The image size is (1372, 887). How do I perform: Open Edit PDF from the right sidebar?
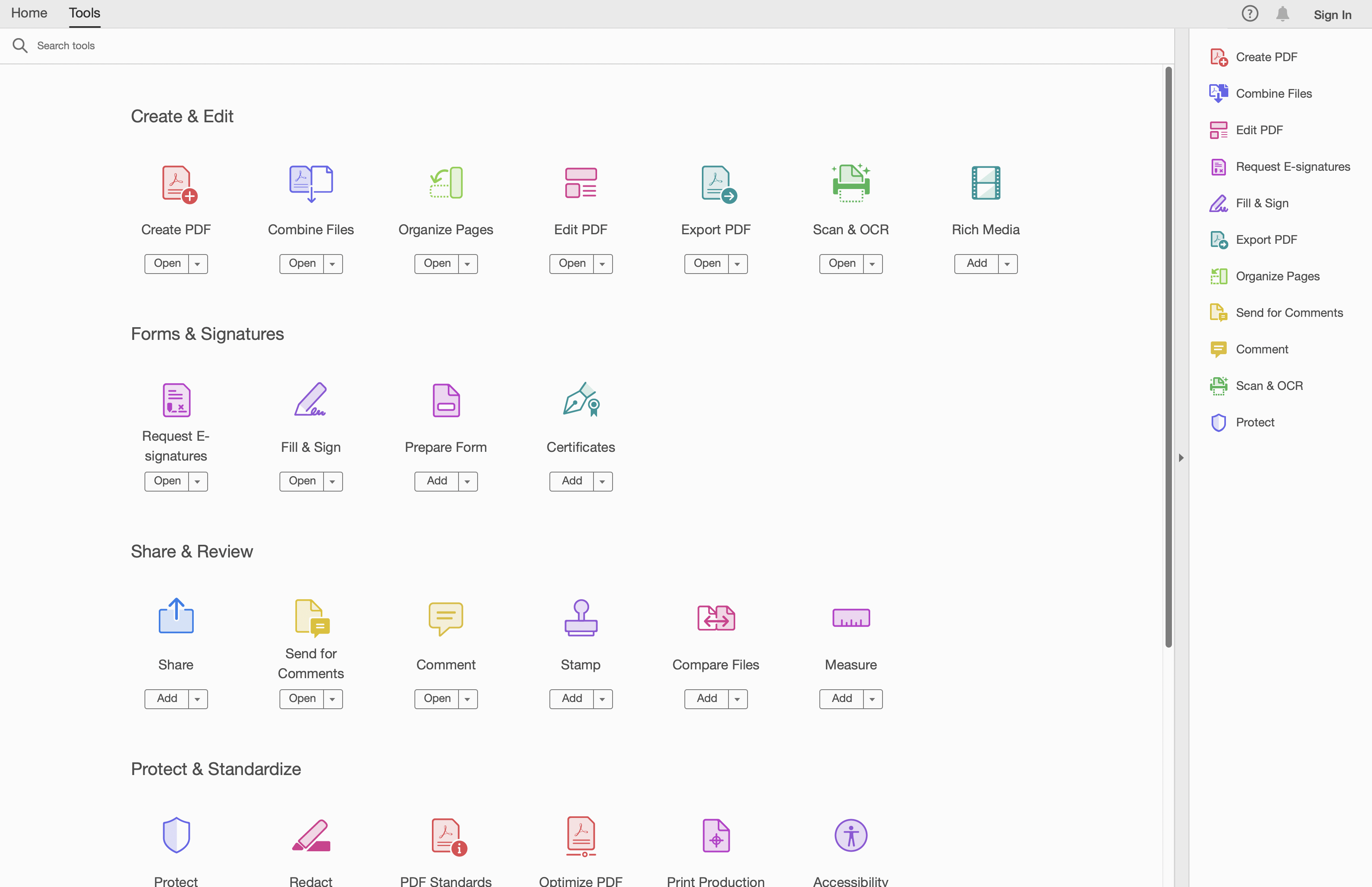[x=1247, y=130]
